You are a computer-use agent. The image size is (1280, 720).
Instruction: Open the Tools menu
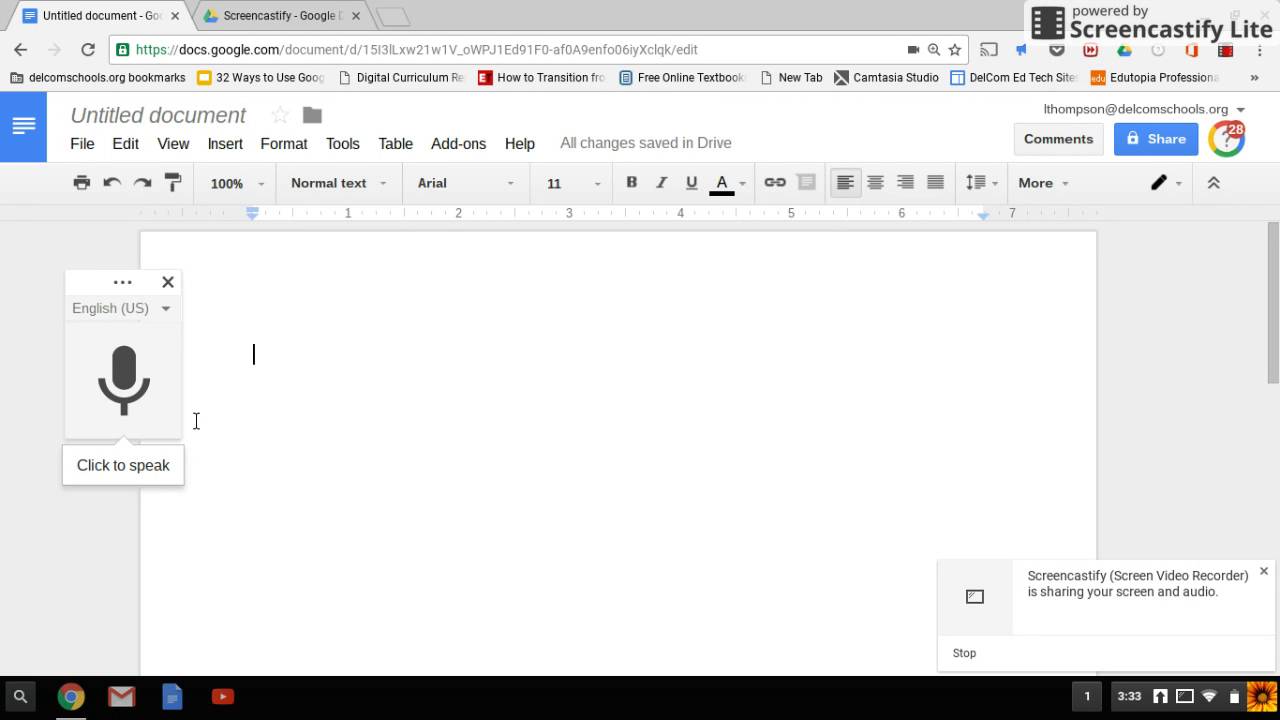pos(342,143)
